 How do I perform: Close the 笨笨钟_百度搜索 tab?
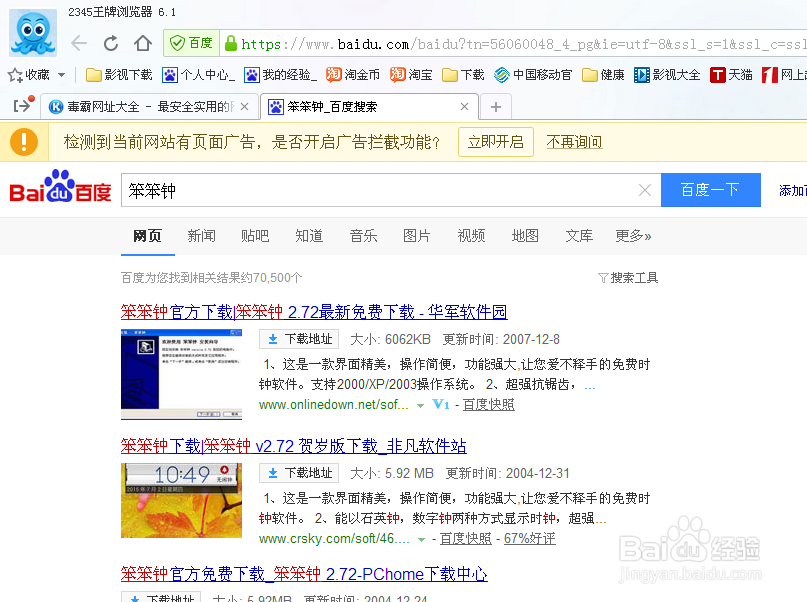coord(464,107)
